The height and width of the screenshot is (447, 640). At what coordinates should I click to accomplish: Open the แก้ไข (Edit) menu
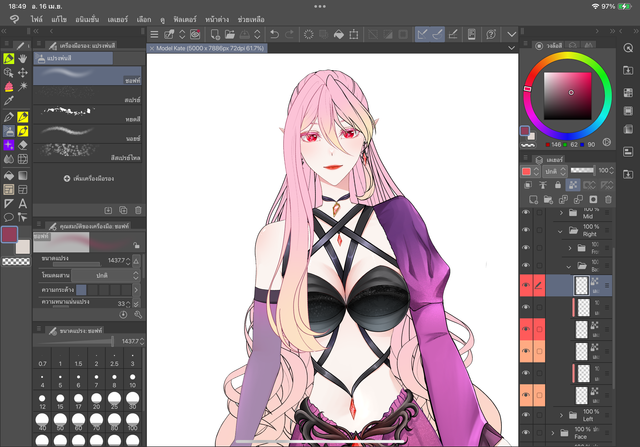tap(59, 19)
